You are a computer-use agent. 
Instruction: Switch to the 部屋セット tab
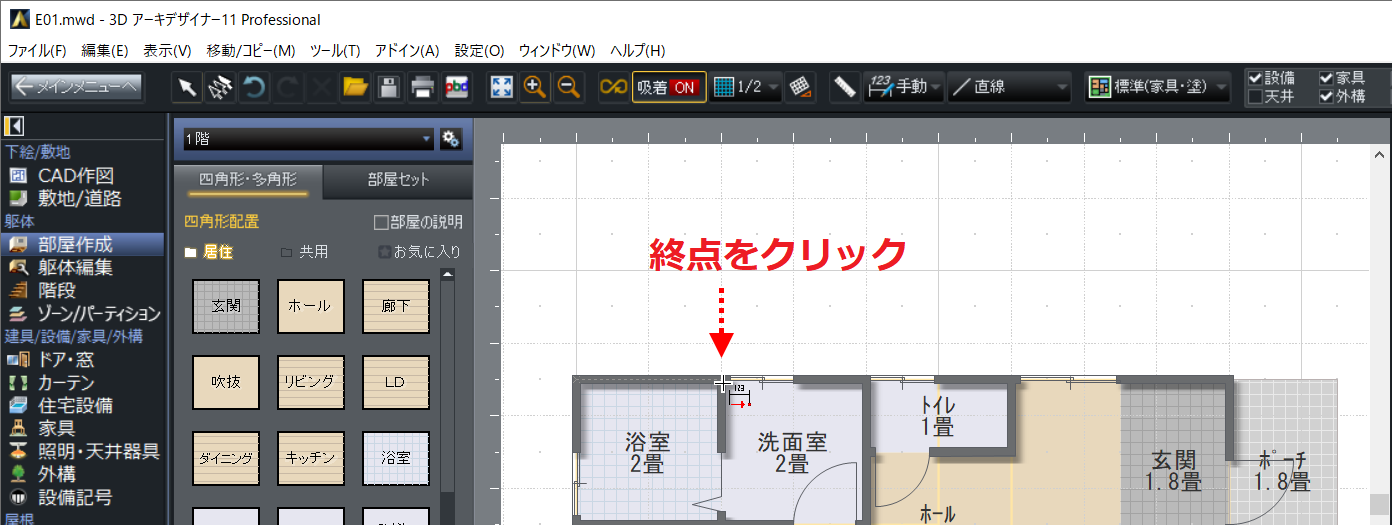click(398, 180)
